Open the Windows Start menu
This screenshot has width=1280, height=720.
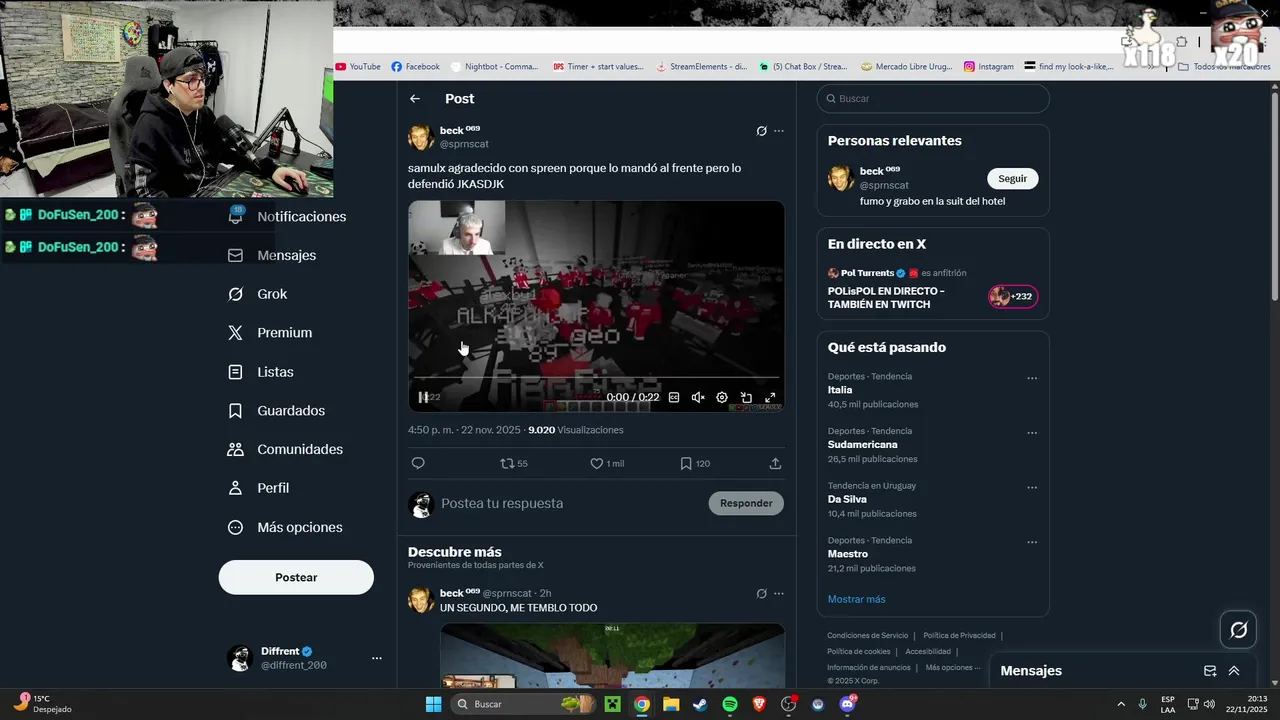[x=433, y=704]
